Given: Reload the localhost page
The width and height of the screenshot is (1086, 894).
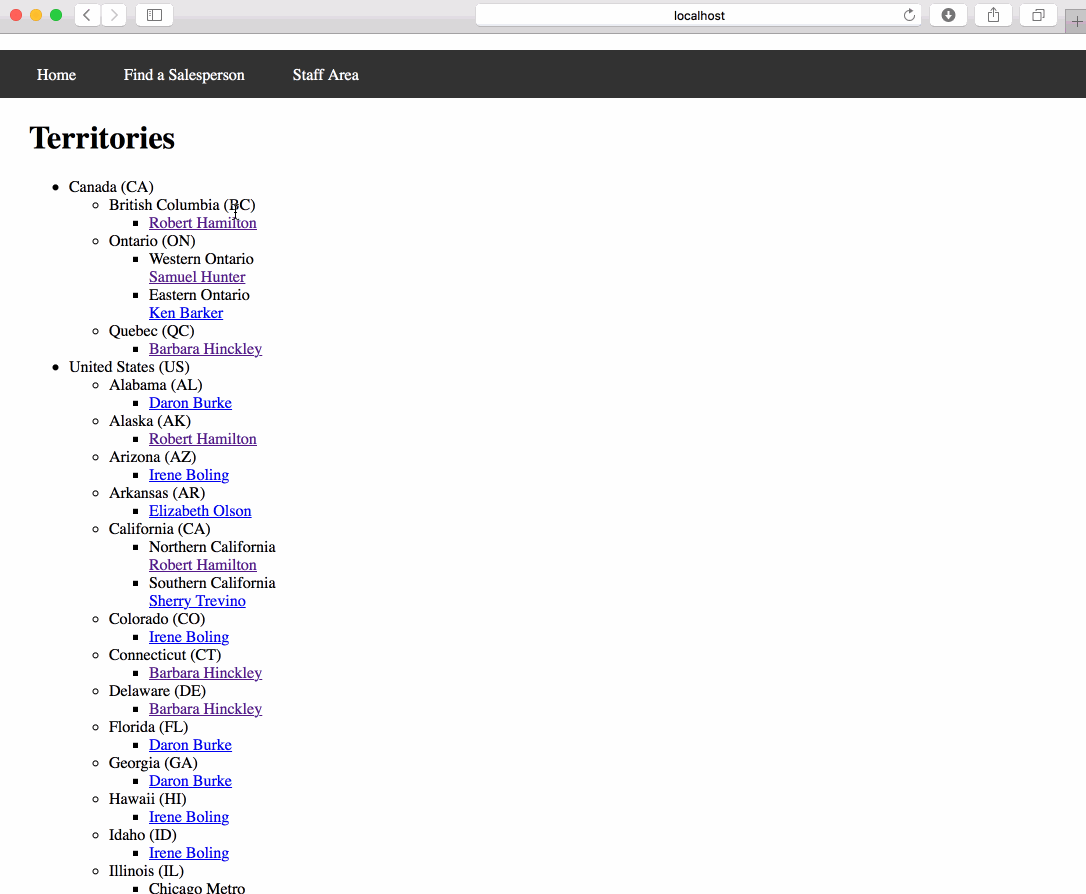Looking at the screenshot, I should pos(908,15).
